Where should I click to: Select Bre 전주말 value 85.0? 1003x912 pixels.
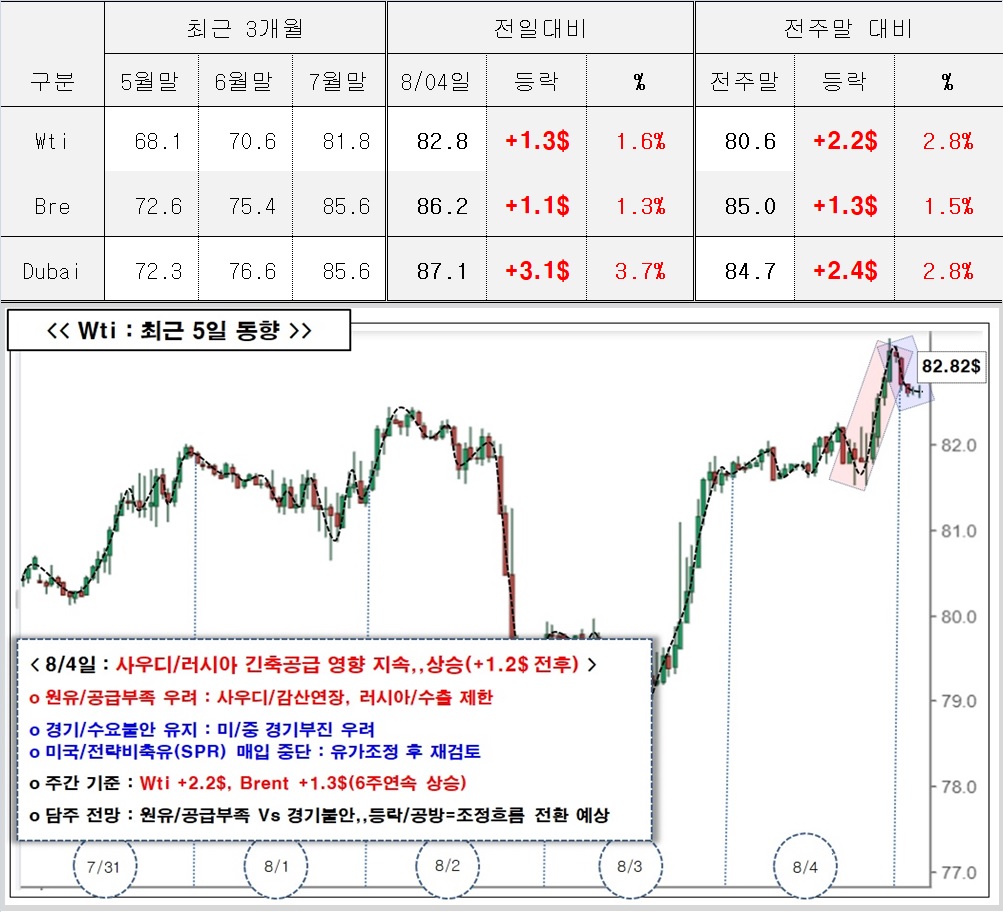click(x=750, y=206)
